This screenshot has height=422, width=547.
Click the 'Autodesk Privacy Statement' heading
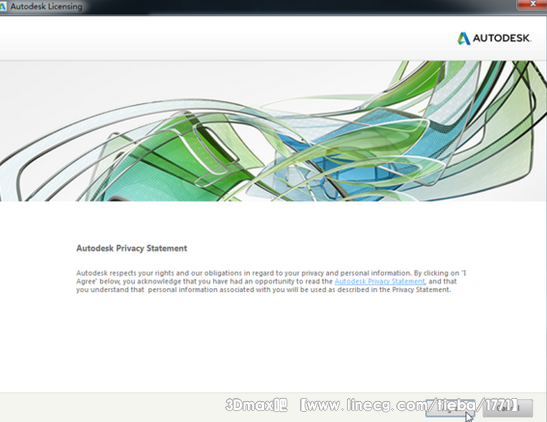point(132,248)
